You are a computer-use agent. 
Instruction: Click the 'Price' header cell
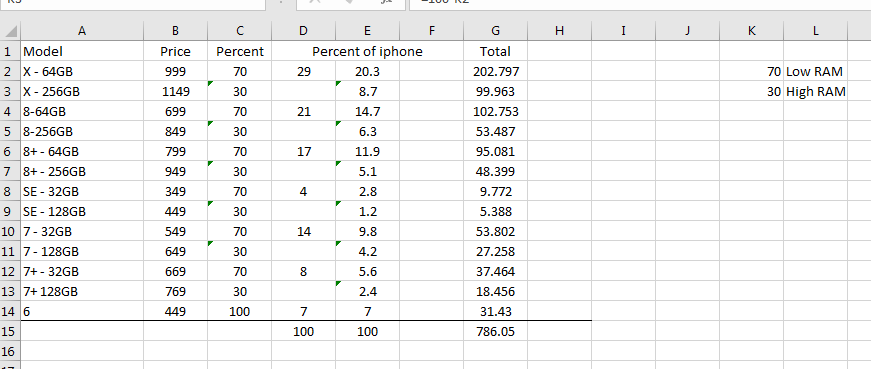tap(175, 52)
